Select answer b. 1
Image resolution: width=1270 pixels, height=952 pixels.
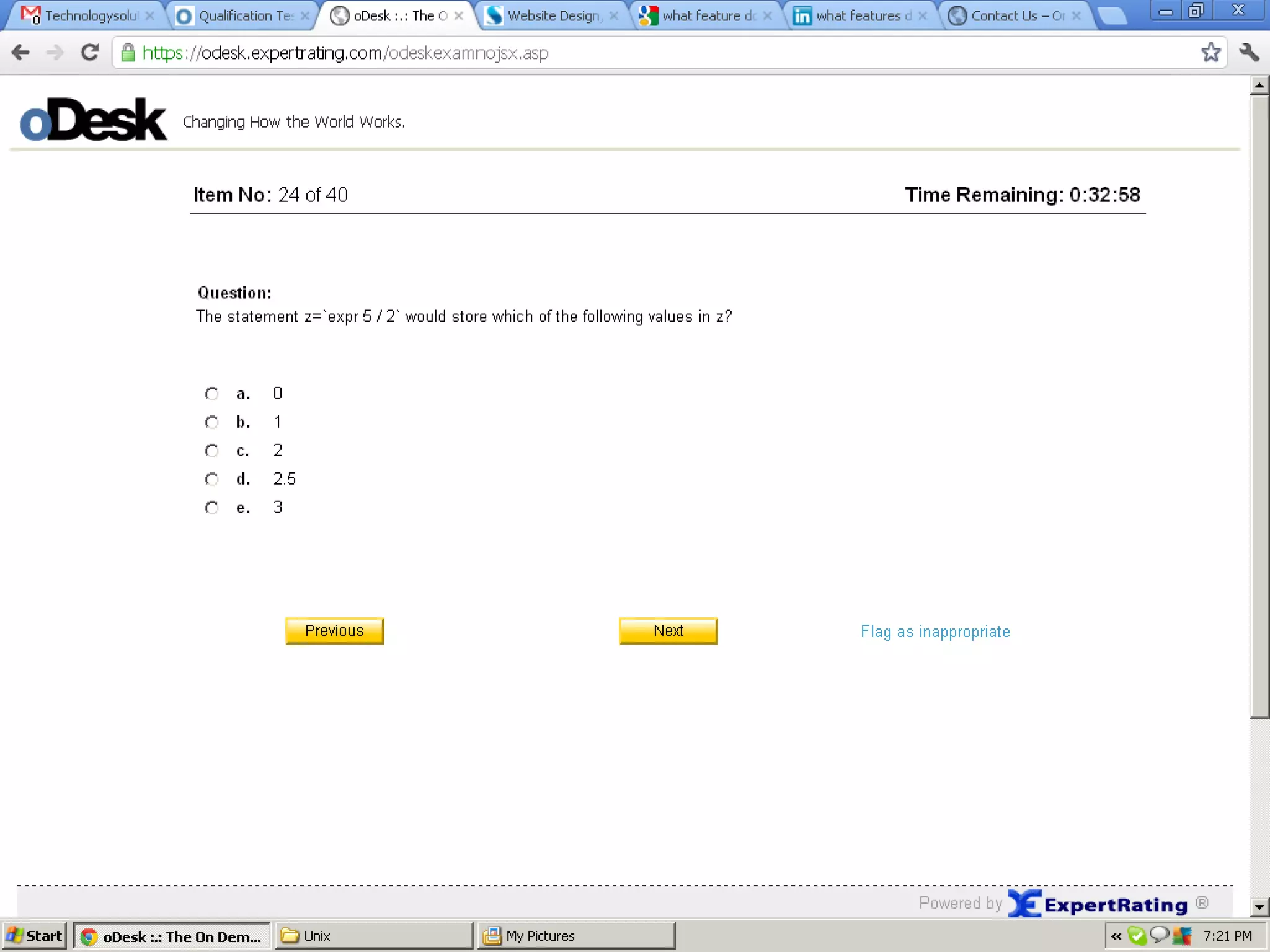coord(211,422)
